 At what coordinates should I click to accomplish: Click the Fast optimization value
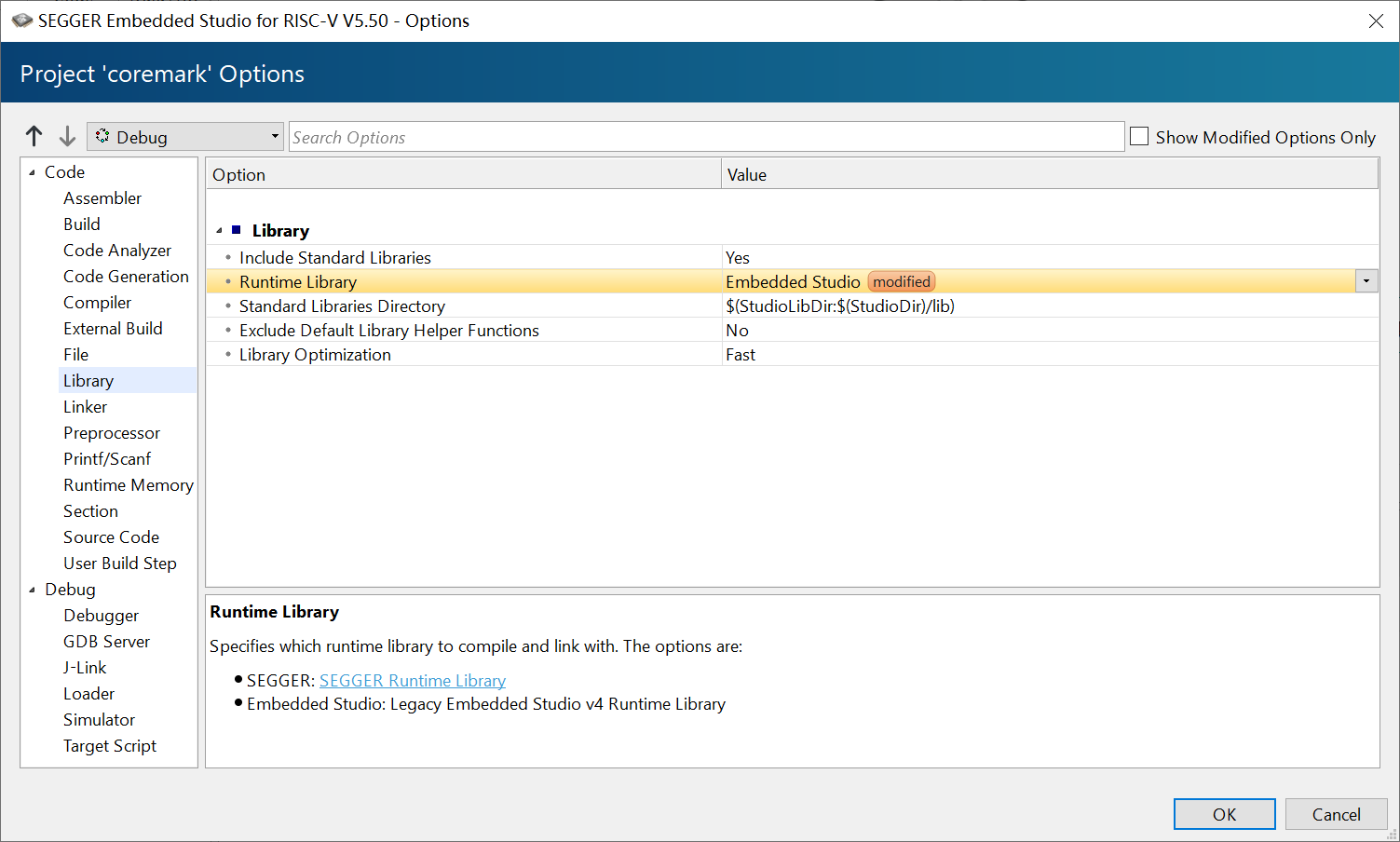(741, 354)
